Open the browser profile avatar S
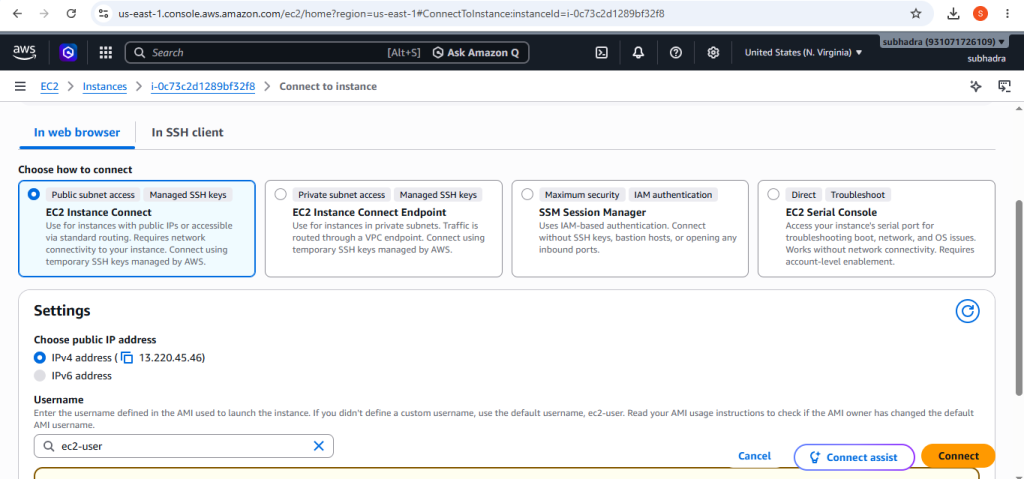The image size is (1024, 479). pos(980,13)
